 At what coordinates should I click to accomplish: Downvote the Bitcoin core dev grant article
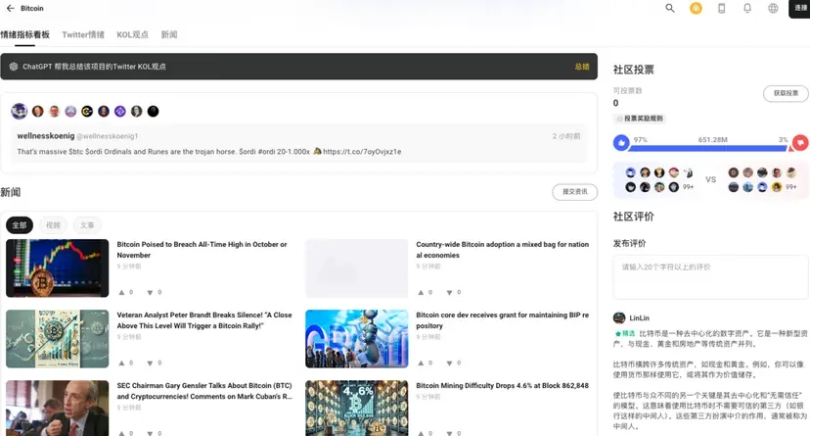point(449,363)
